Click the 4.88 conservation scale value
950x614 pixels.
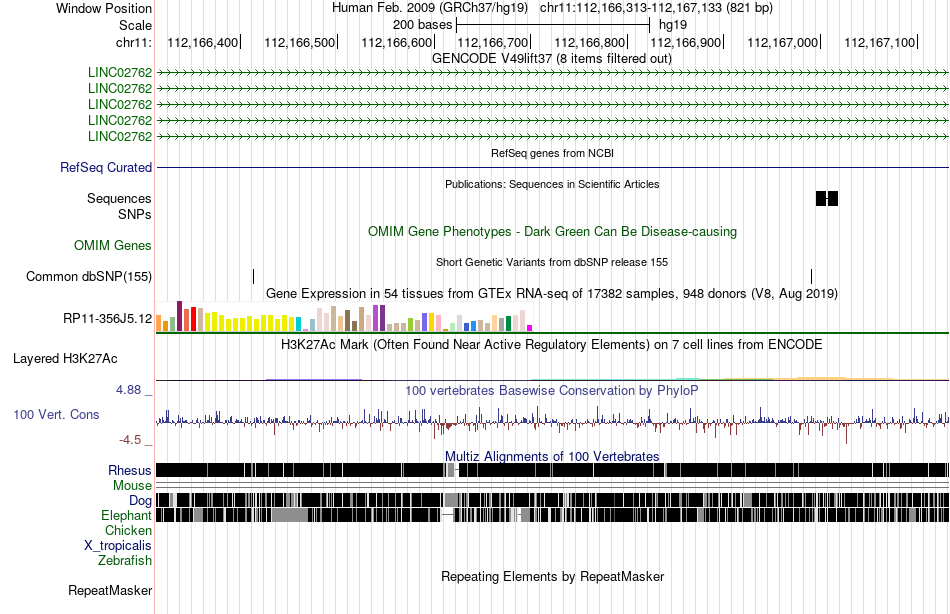coord(129,390)
